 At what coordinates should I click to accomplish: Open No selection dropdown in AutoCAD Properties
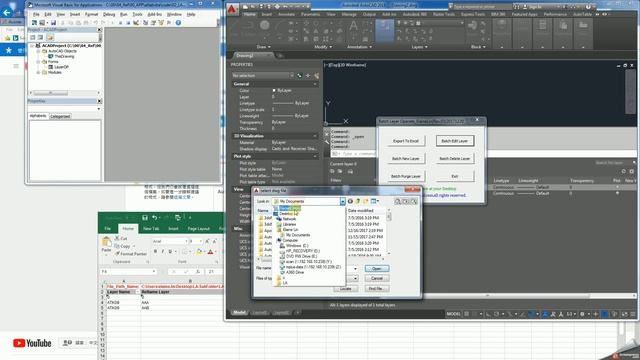coord(292,76)
